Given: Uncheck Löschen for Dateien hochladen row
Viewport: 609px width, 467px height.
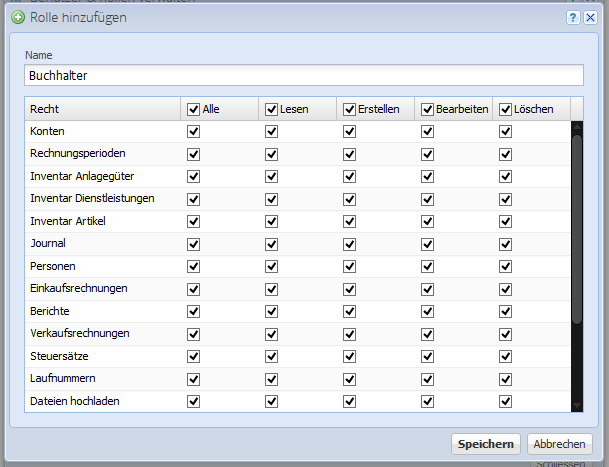Looking at the screenshot, I should (x=505, y=401).
